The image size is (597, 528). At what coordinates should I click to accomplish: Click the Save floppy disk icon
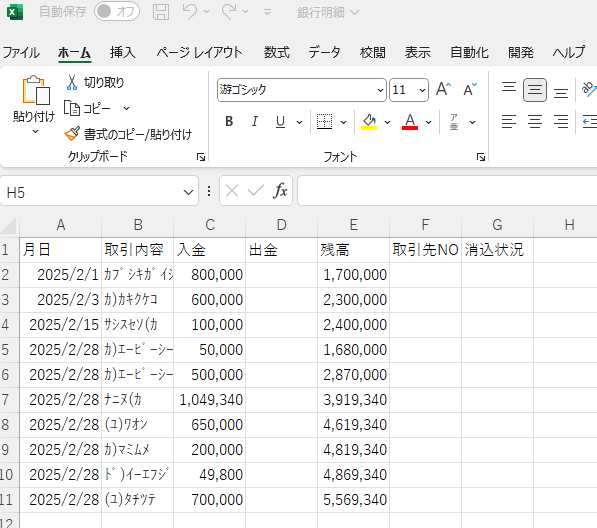(x=161, y=12)
